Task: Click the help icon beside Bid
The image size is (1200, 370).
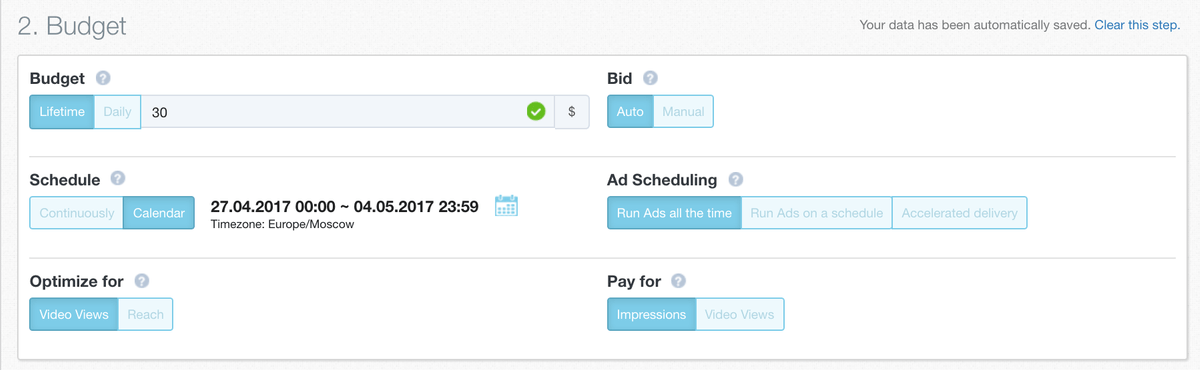Action: 650,78
